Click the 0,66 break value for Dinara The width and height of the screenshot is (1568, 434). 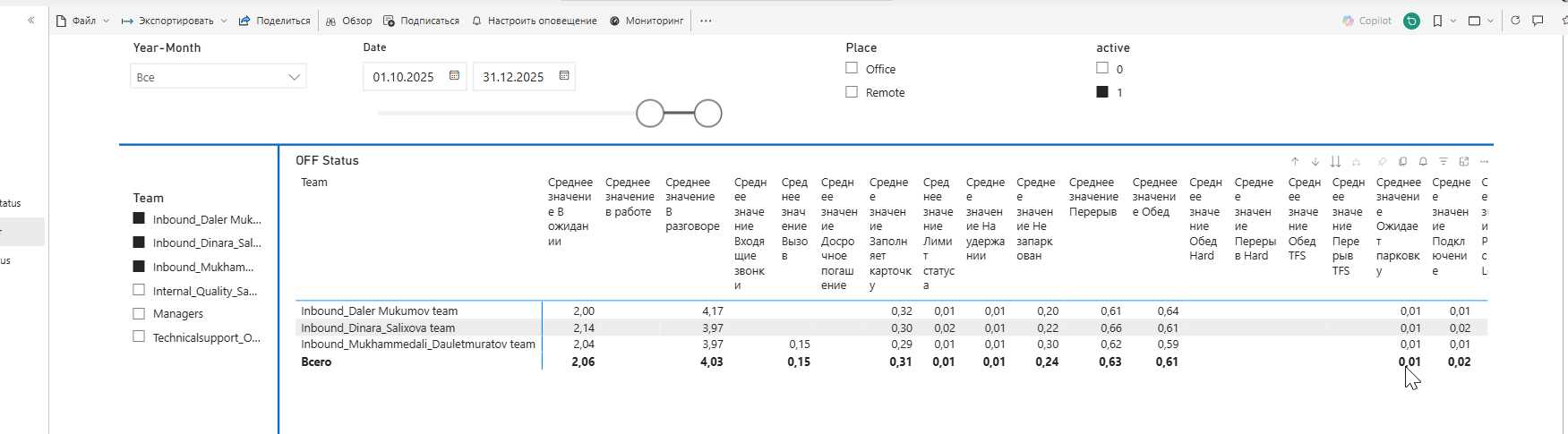pyautogui.click(x=1110, y=328)
